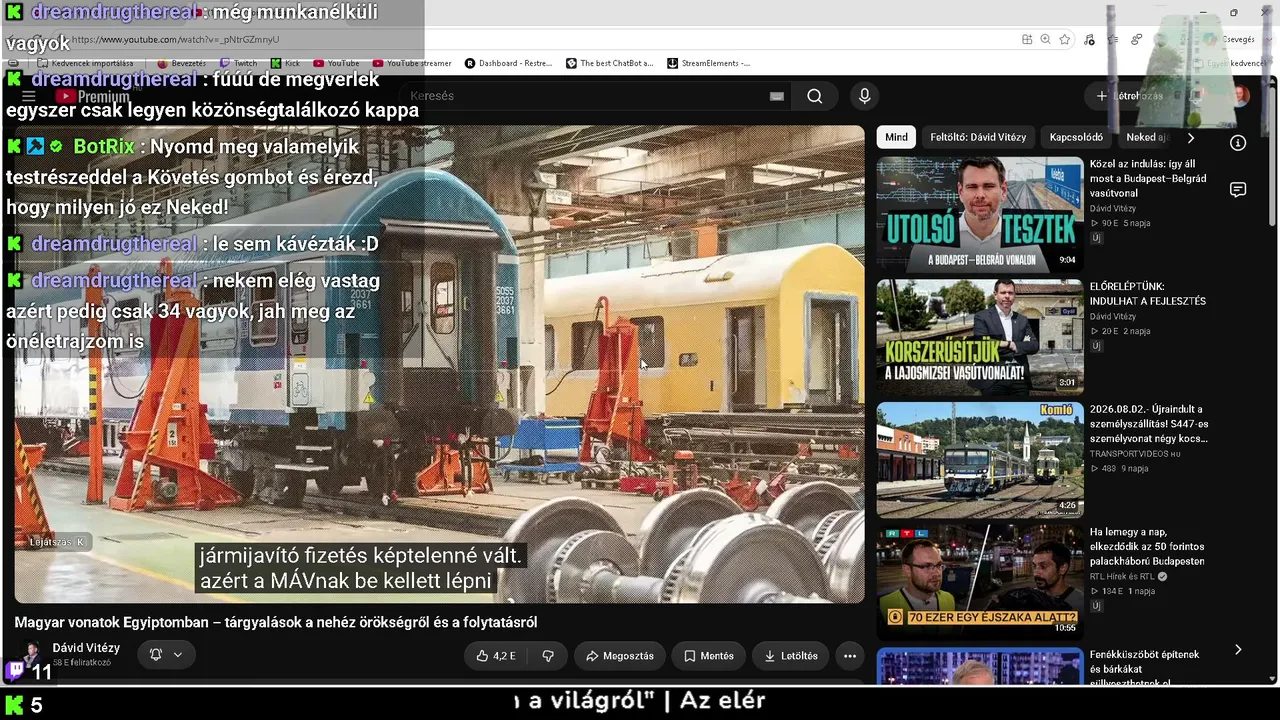Go to YouTube Premium home logo
This screenshot has height=720, width=1280.
coord(93,97)
